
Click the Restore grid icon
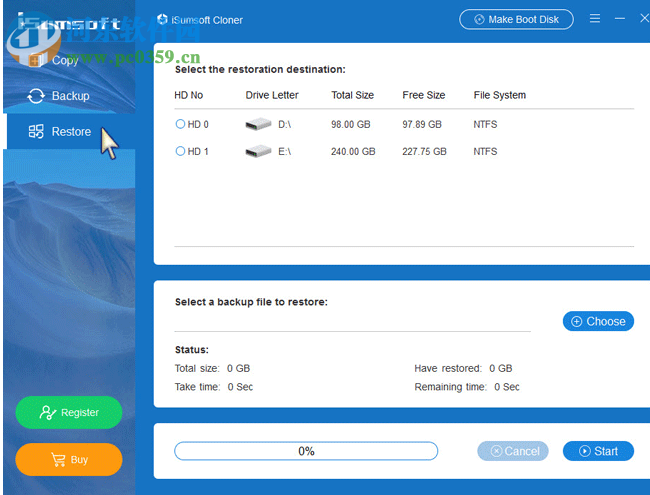pos(36,131)
